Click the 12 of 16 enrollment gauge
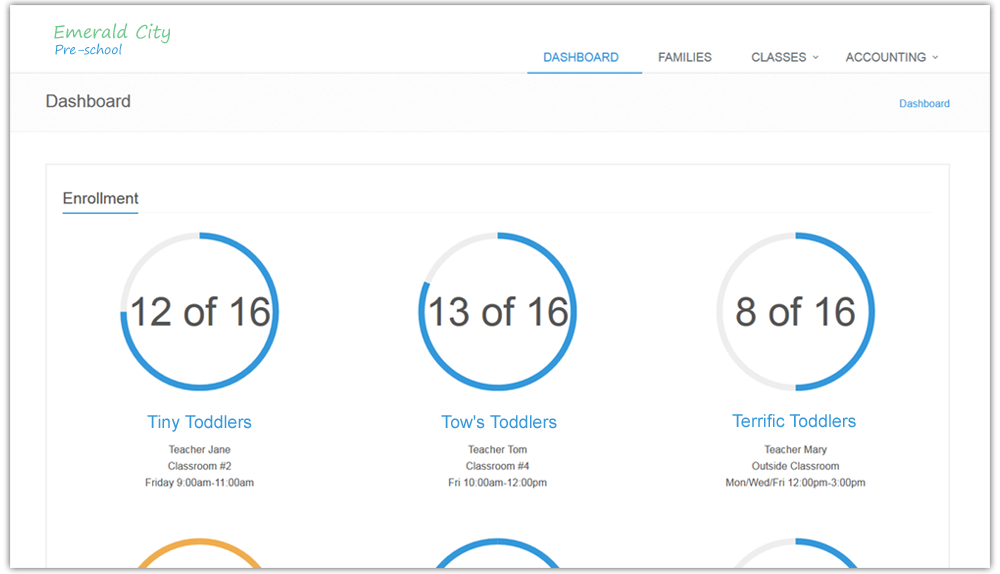This screenshot has height=574, width=1000. (199, 312)
